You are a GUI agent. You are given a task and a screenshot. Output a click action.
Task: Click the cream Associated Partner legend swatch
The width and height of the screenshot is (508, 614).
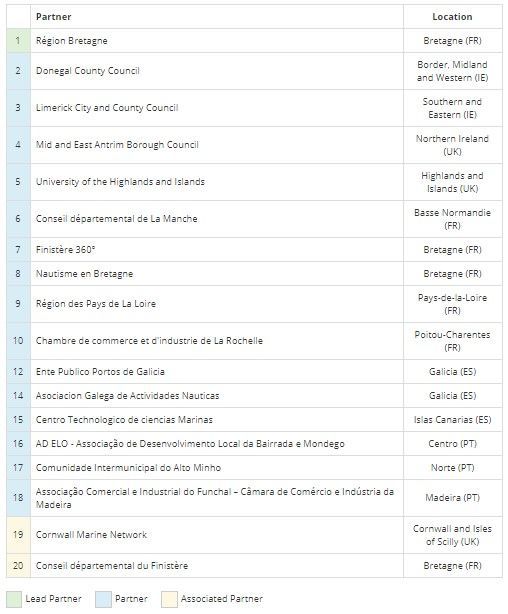pos(169,599)
